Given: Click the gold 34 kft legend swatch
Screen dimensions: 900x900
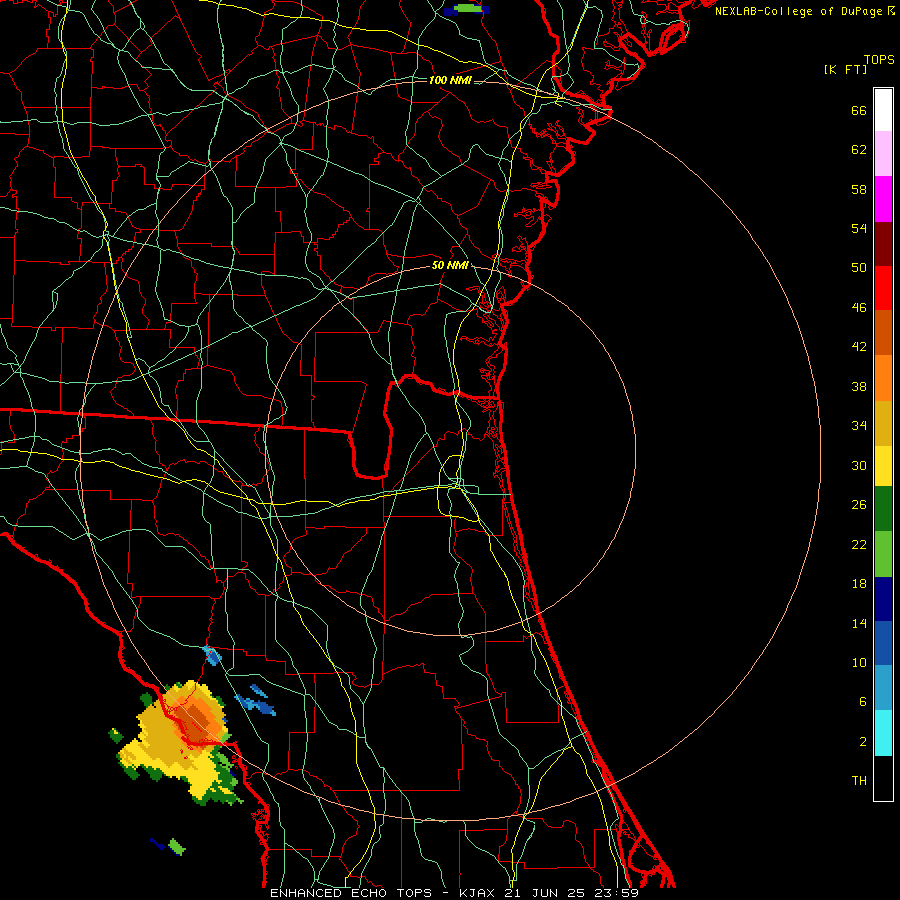Looking at the screenshot, I should (x=883, y=423).
